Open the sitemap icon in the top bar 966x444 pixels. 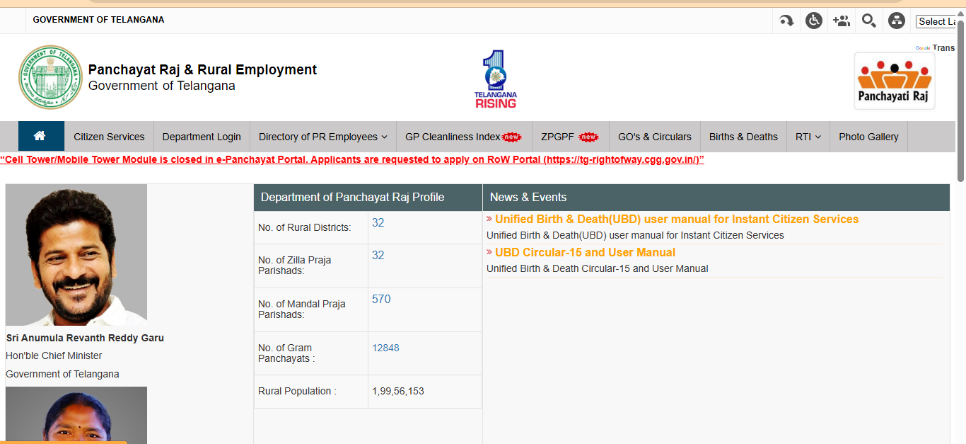click(896, 21)
